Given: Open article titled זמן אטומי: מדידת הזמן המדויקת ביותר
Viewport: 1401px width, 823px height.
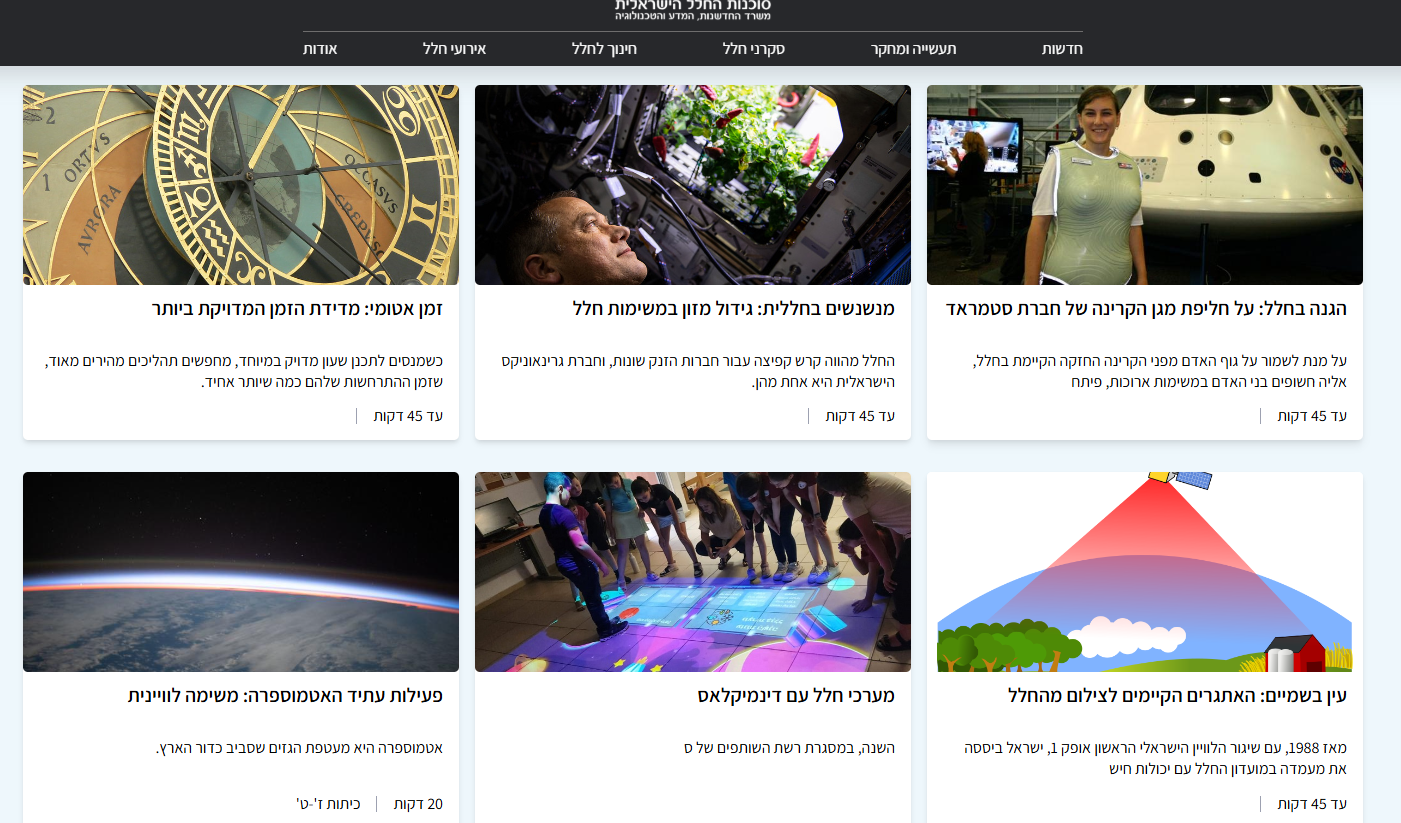Looking at the screenshot, I should pos(297,309).
